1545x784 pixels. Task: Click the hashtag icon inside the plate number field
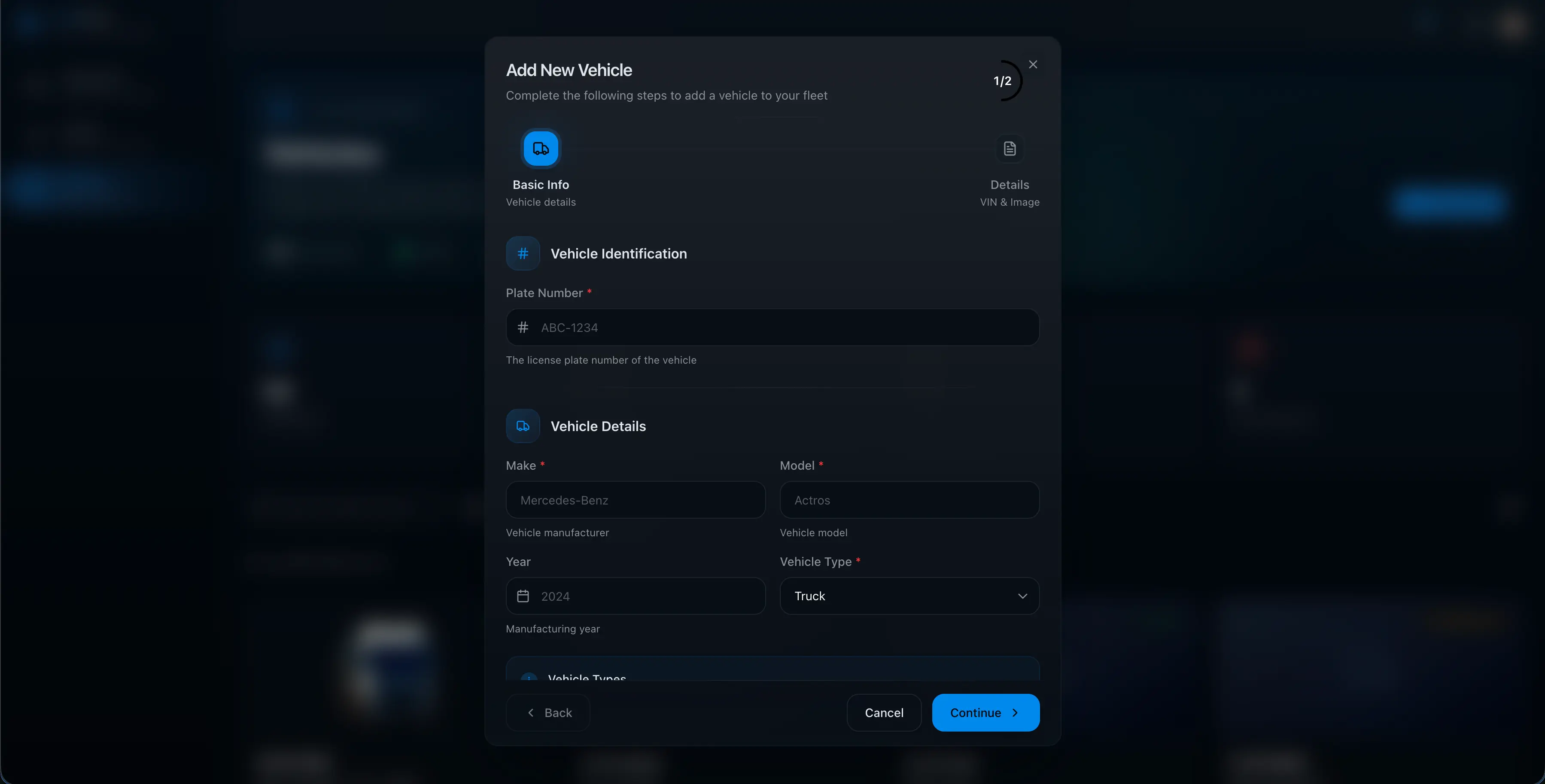coord(523,327)
